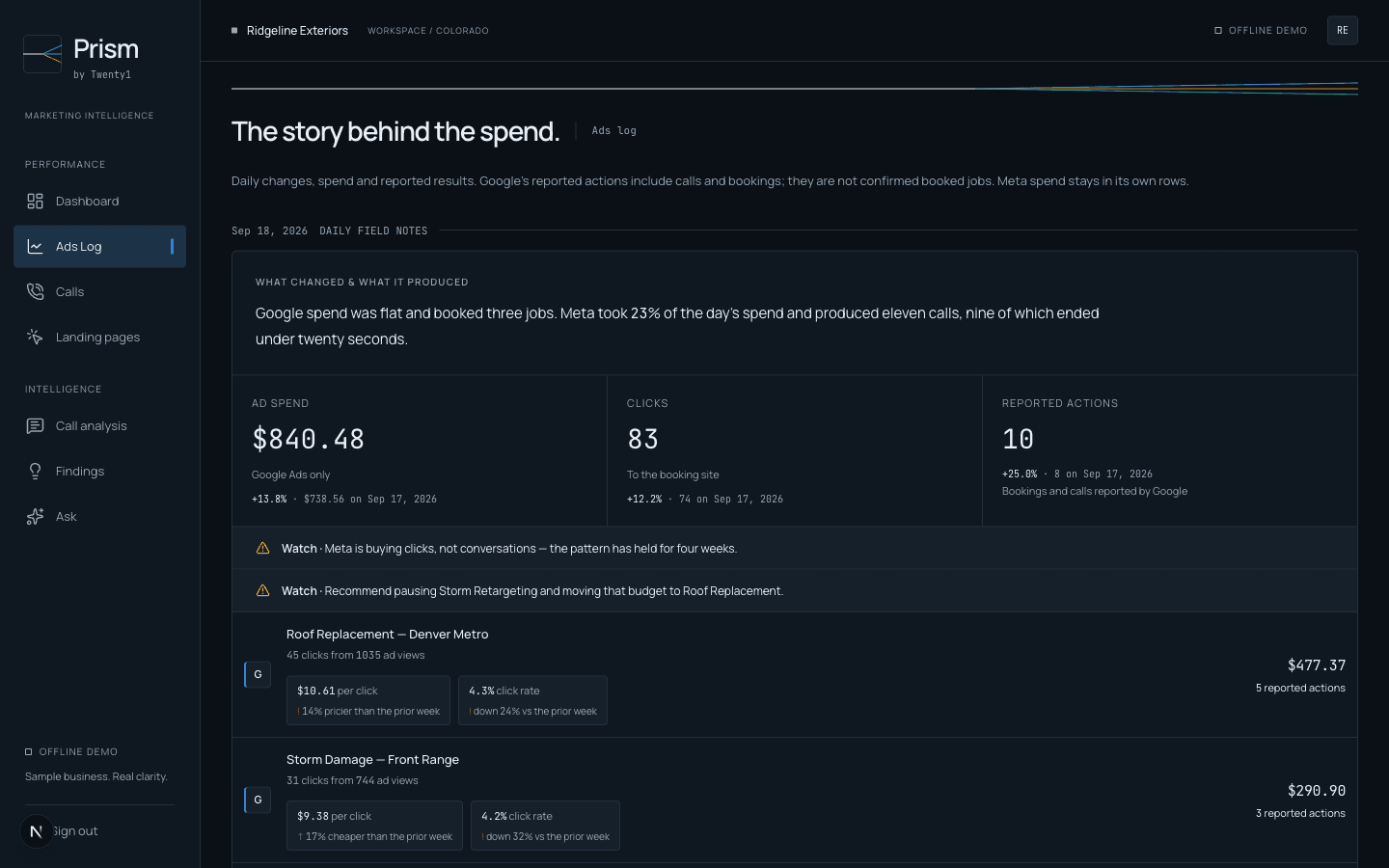Click the 10 reported actions value
Viewport: 1389px width, 868px height.
pyautogui.click(x=1019, y=439)
